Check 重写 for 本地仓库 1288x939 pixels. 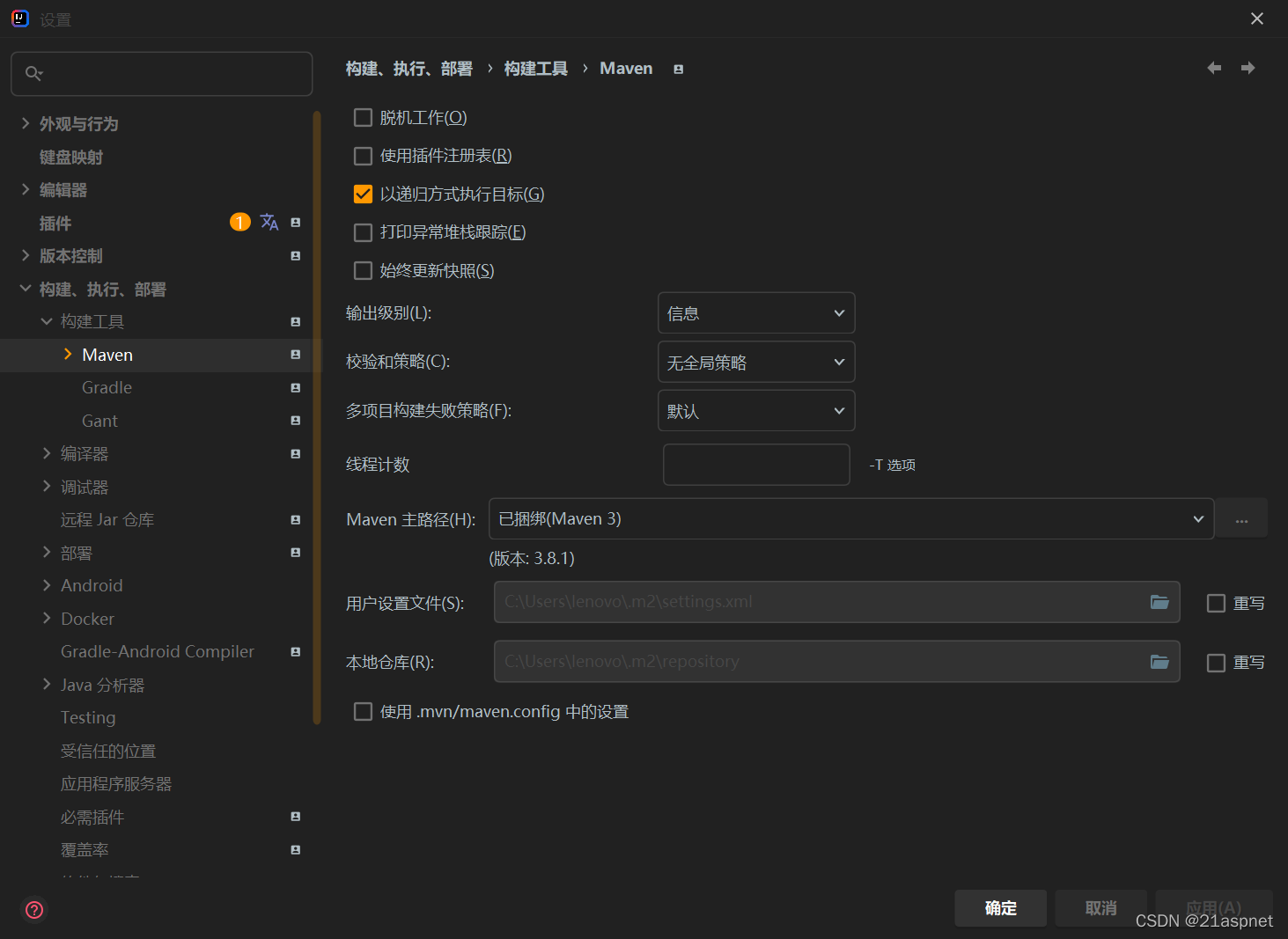1216,663
